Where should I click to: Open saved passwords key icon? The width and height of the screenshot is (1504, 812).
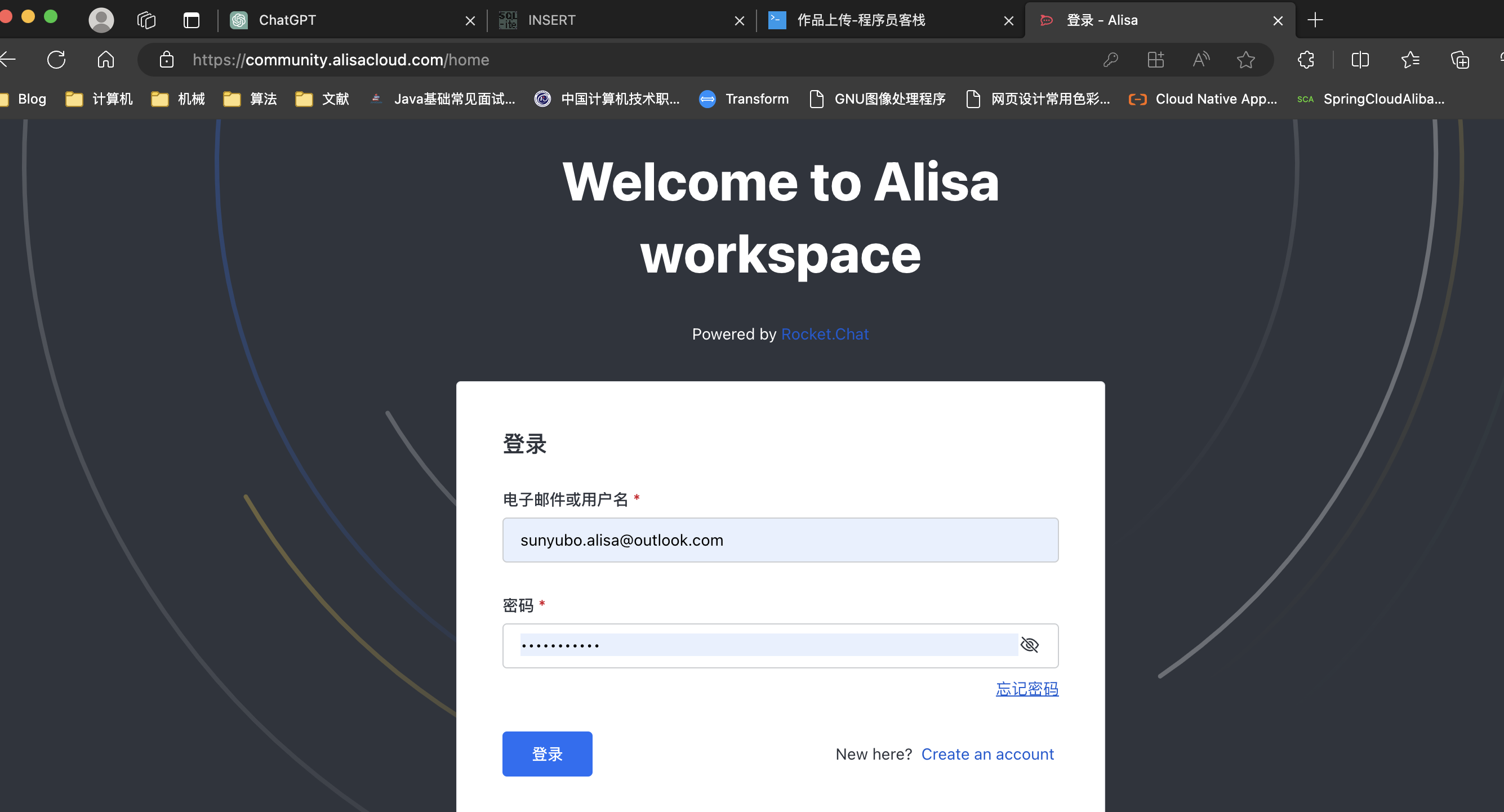1110,60
